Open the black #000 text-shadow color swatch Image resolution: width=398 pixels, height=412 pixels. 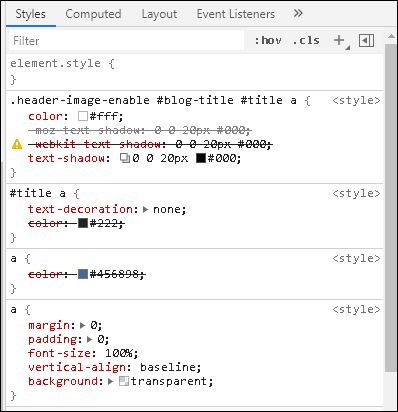[x=201, y=158]
